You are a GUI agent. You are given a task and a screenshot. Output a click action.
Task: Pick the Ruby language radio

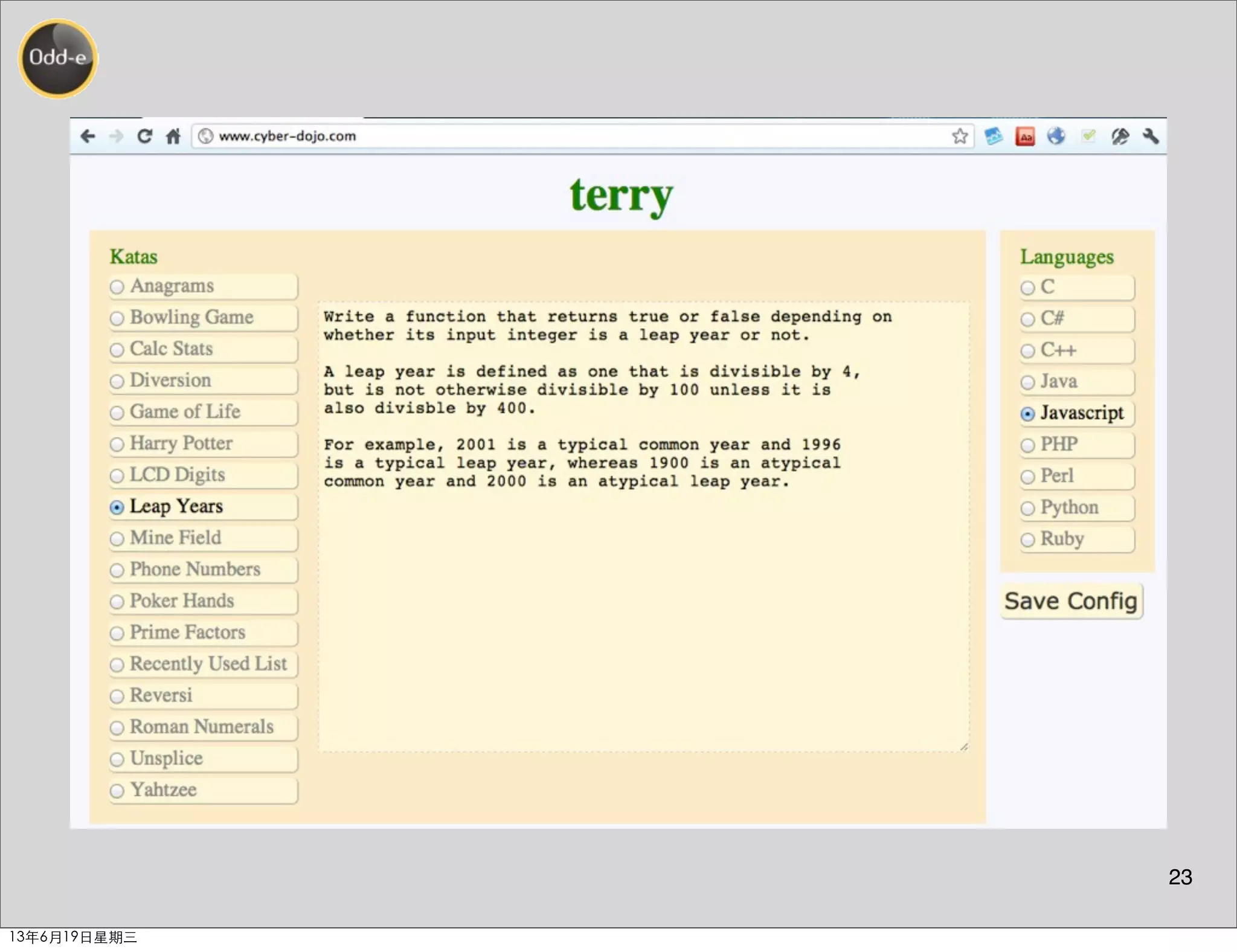click(1027, 539)
